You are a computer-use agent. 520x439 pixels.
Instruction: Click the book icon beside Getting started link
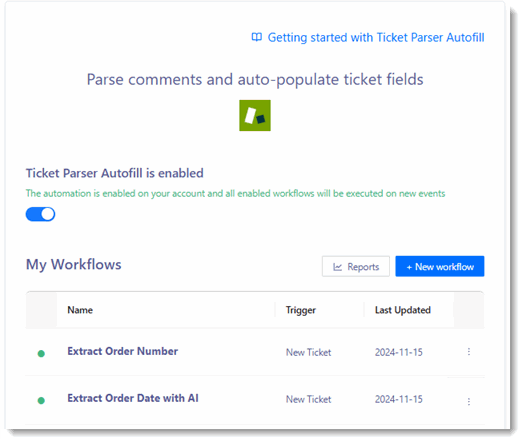257,37
